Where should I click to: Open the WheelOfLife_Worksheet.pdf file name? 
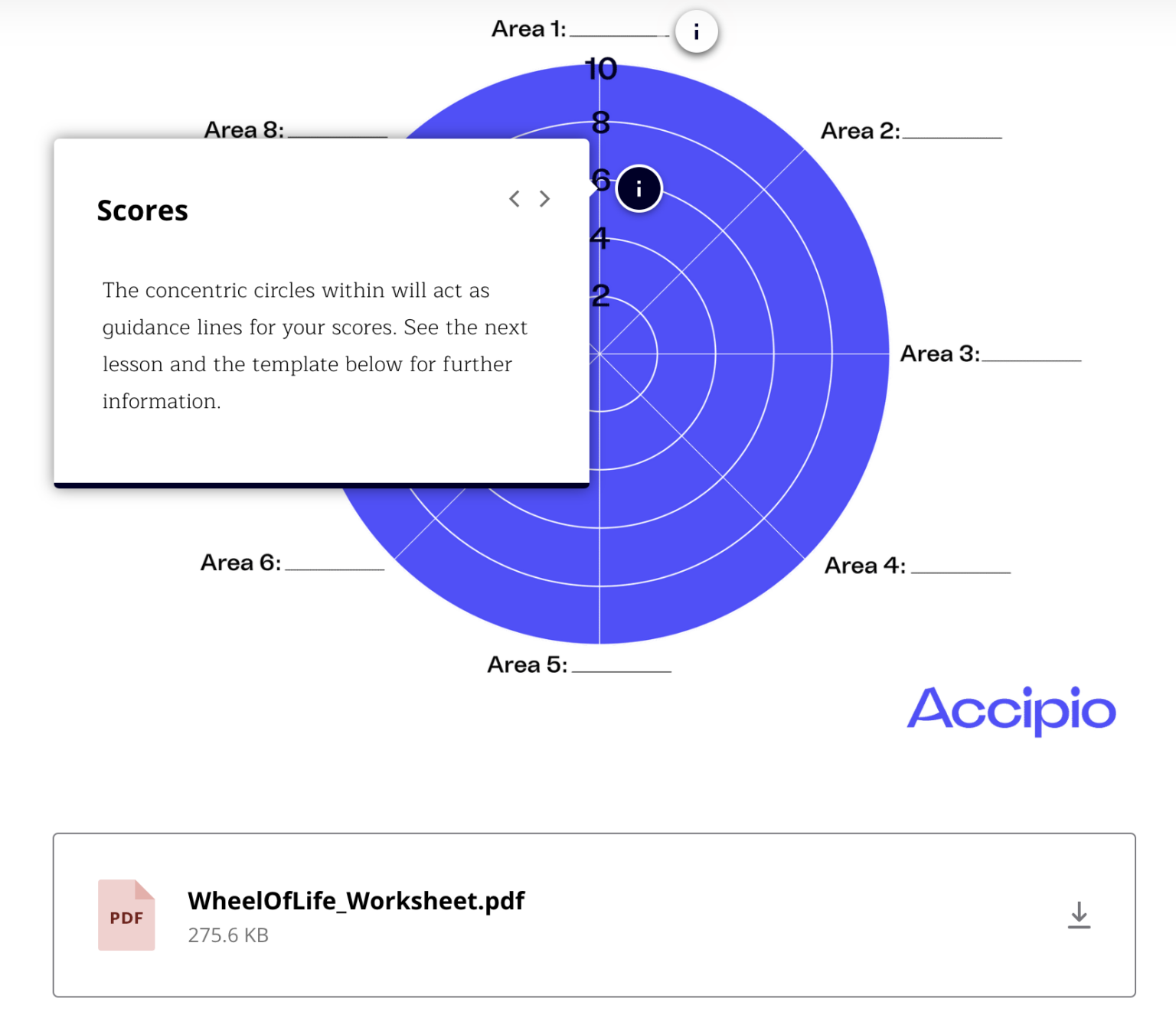(x=356, y=901)
